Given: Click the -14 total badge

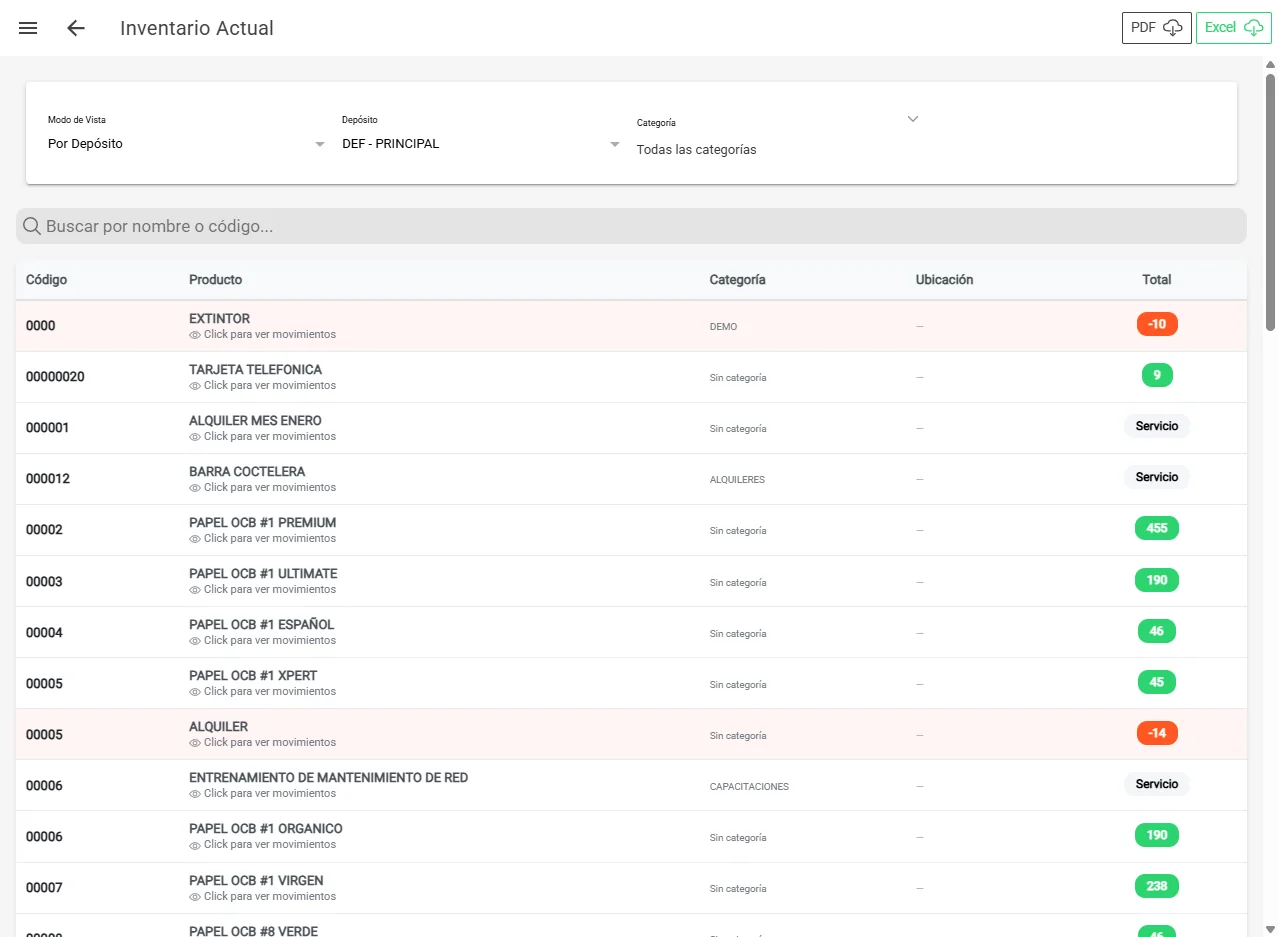Looking at the screenshot, I should point(1157,733).
